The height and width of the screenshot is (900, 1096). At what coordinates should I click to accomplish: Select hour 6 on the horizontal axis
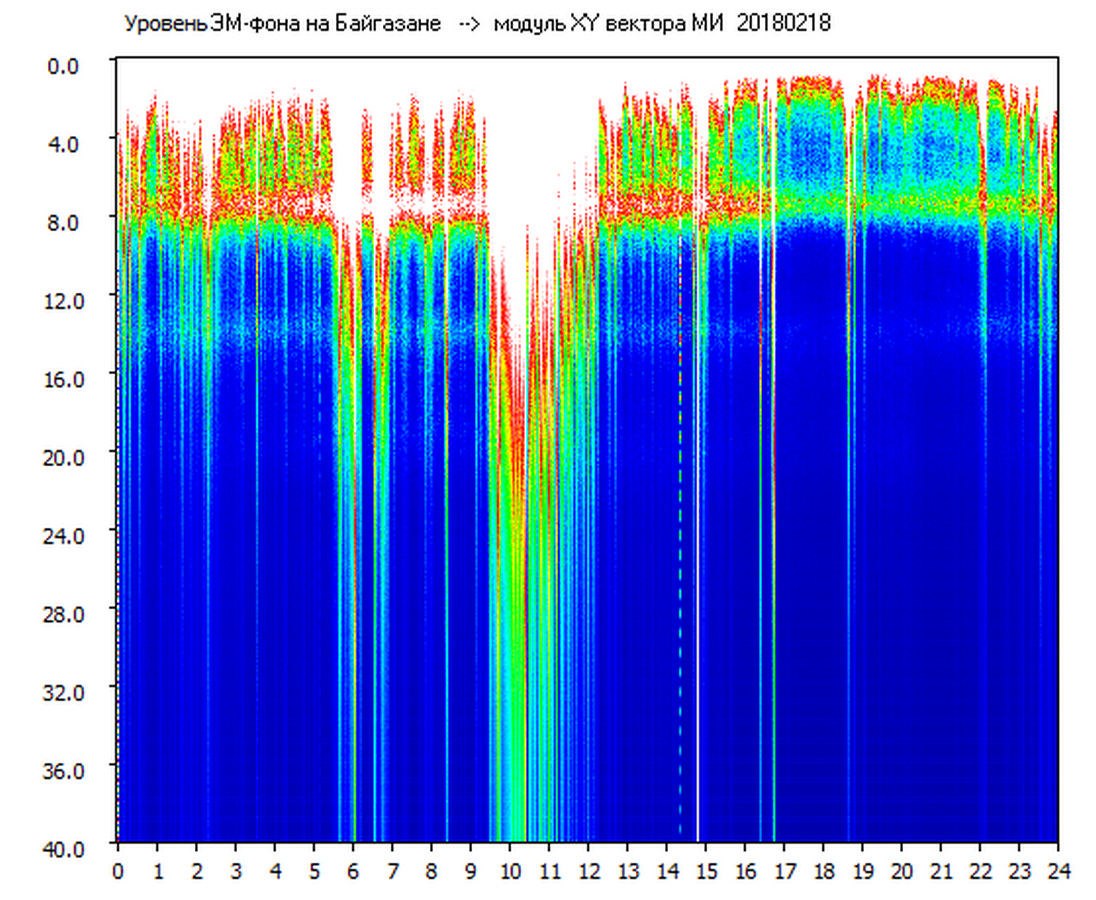point(353,870)
